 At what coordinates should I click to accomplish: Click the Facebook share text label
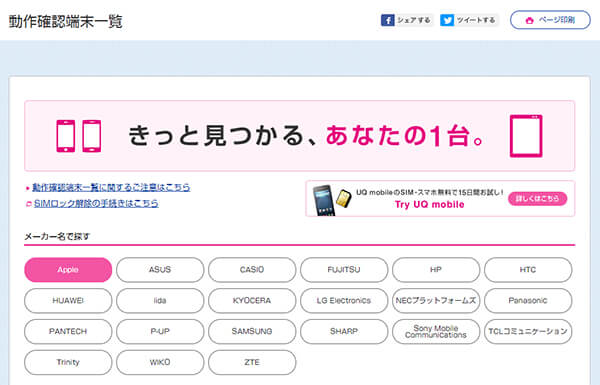(x=414, y=20)
